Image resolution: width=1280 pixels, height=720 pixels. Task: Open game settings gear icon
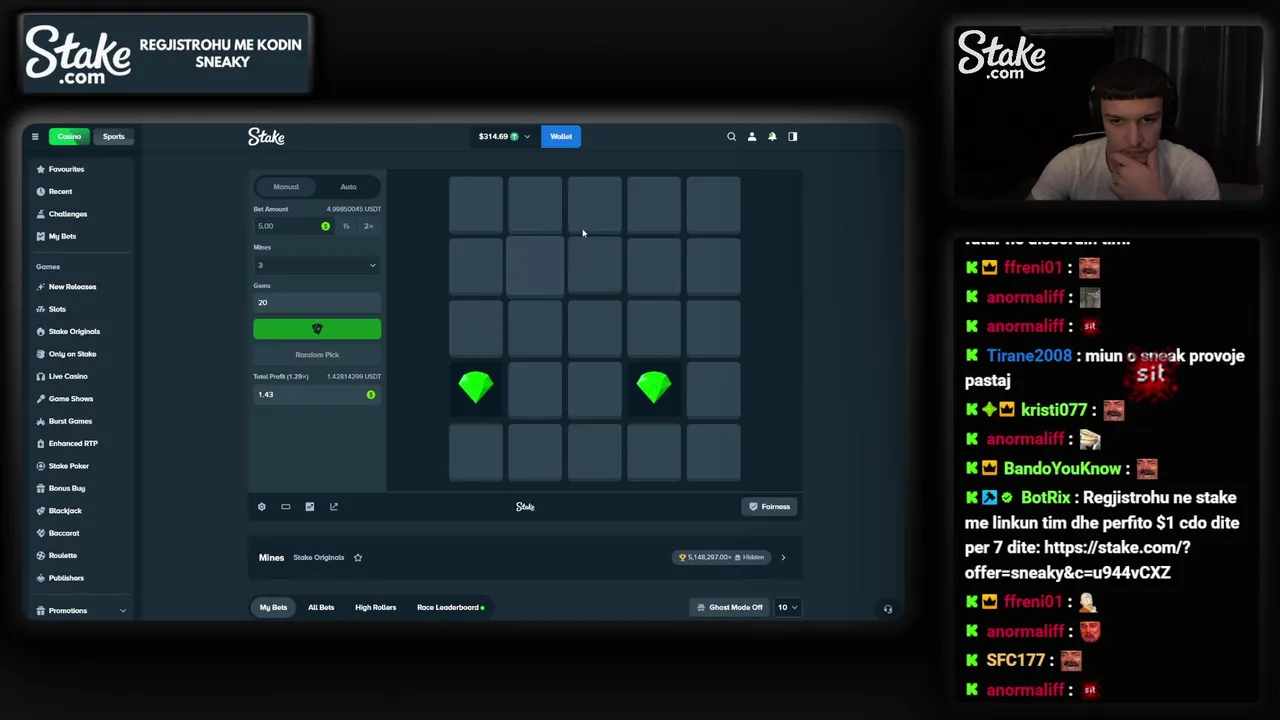click(x=262, y=506)
